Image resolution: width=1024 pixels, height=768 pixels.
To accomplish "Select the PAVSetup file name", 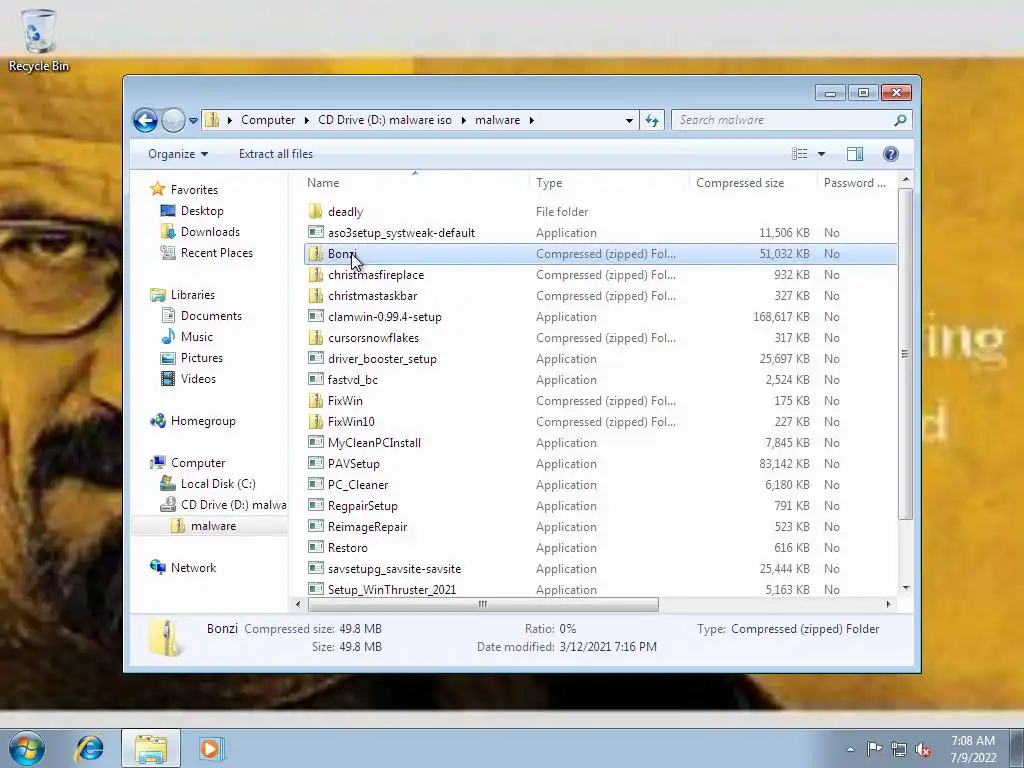I will tap(353, 464).
